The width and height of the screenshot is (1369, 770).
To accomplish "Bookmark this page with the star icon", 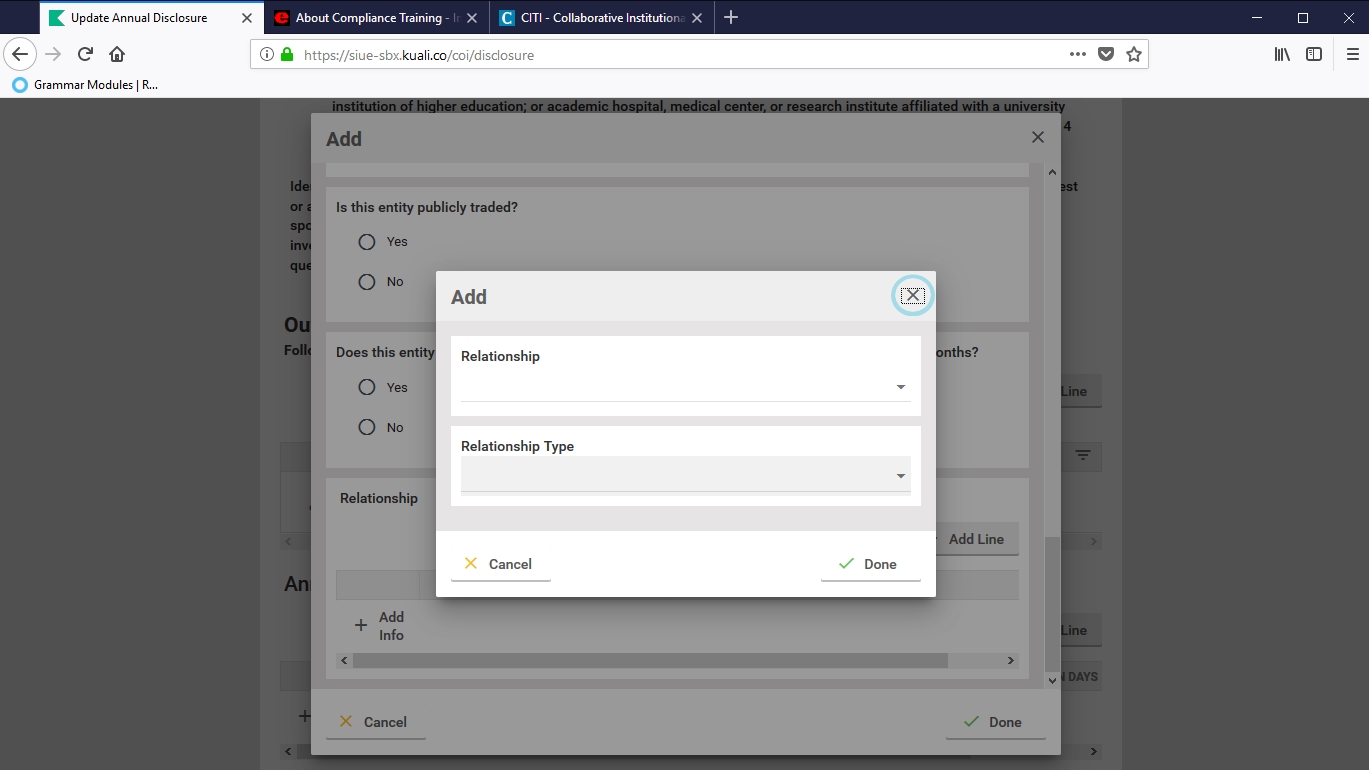I will tap(1134, 55).
